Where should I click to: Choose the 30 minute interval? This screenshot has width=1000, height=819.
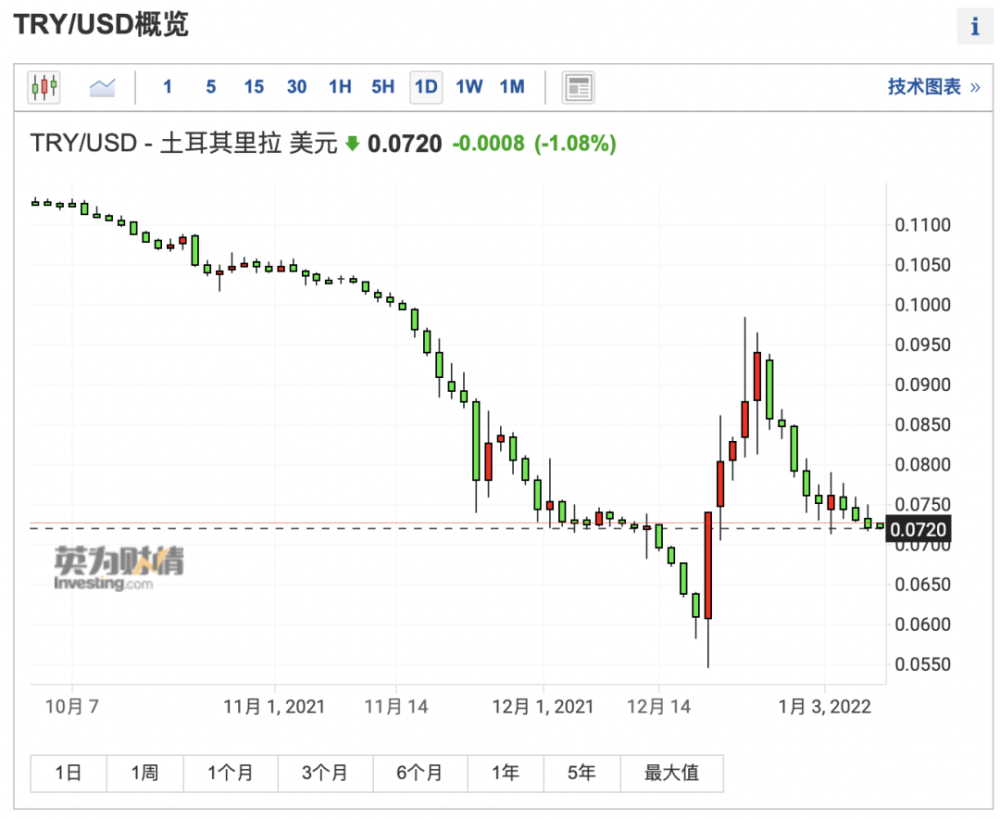pos(297,87)
